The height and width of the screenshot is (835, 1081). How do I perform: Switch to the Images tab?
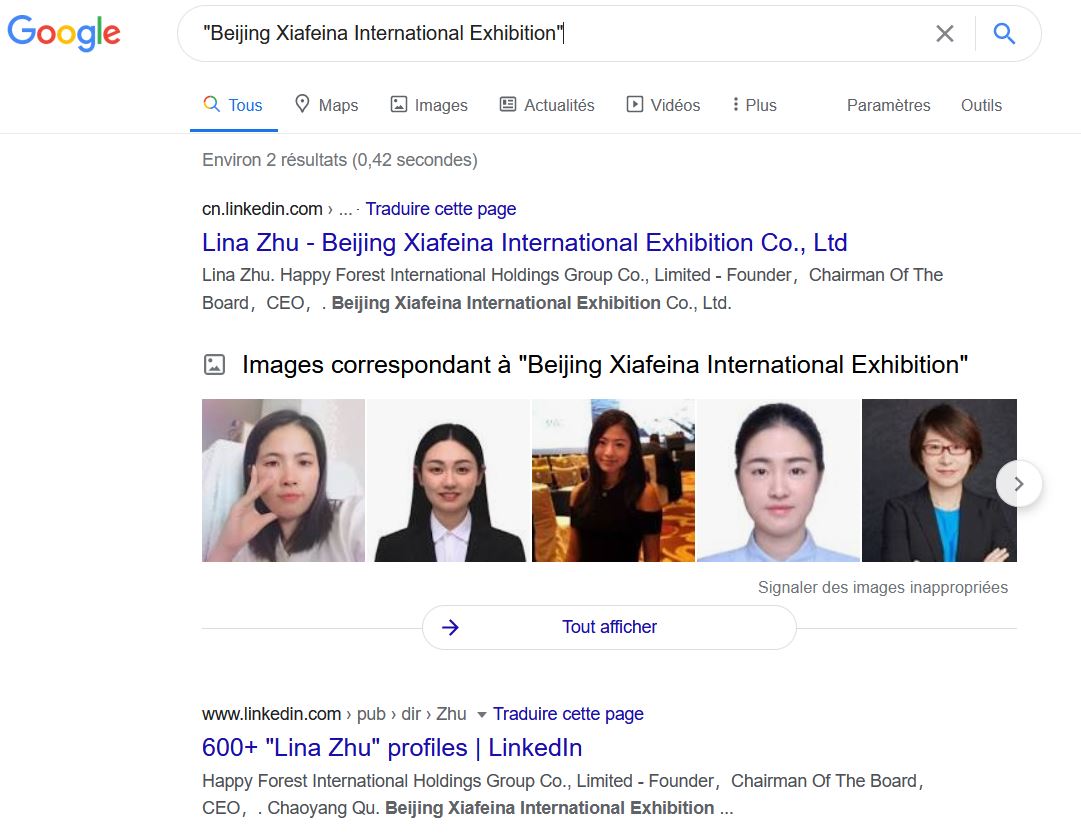tap(428, 105)
